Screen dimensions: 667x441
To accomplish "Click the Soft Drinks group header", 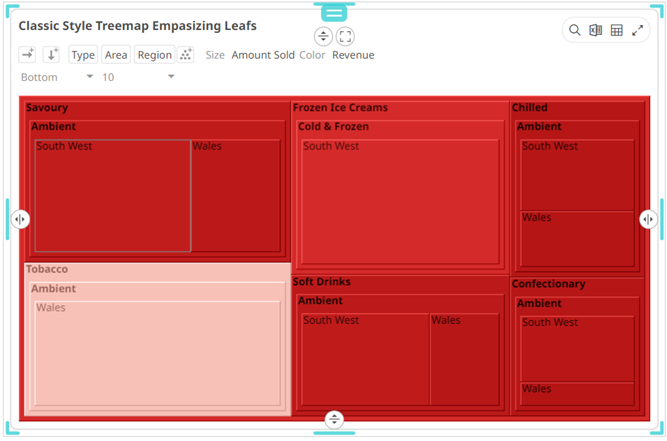I will 322,282.
